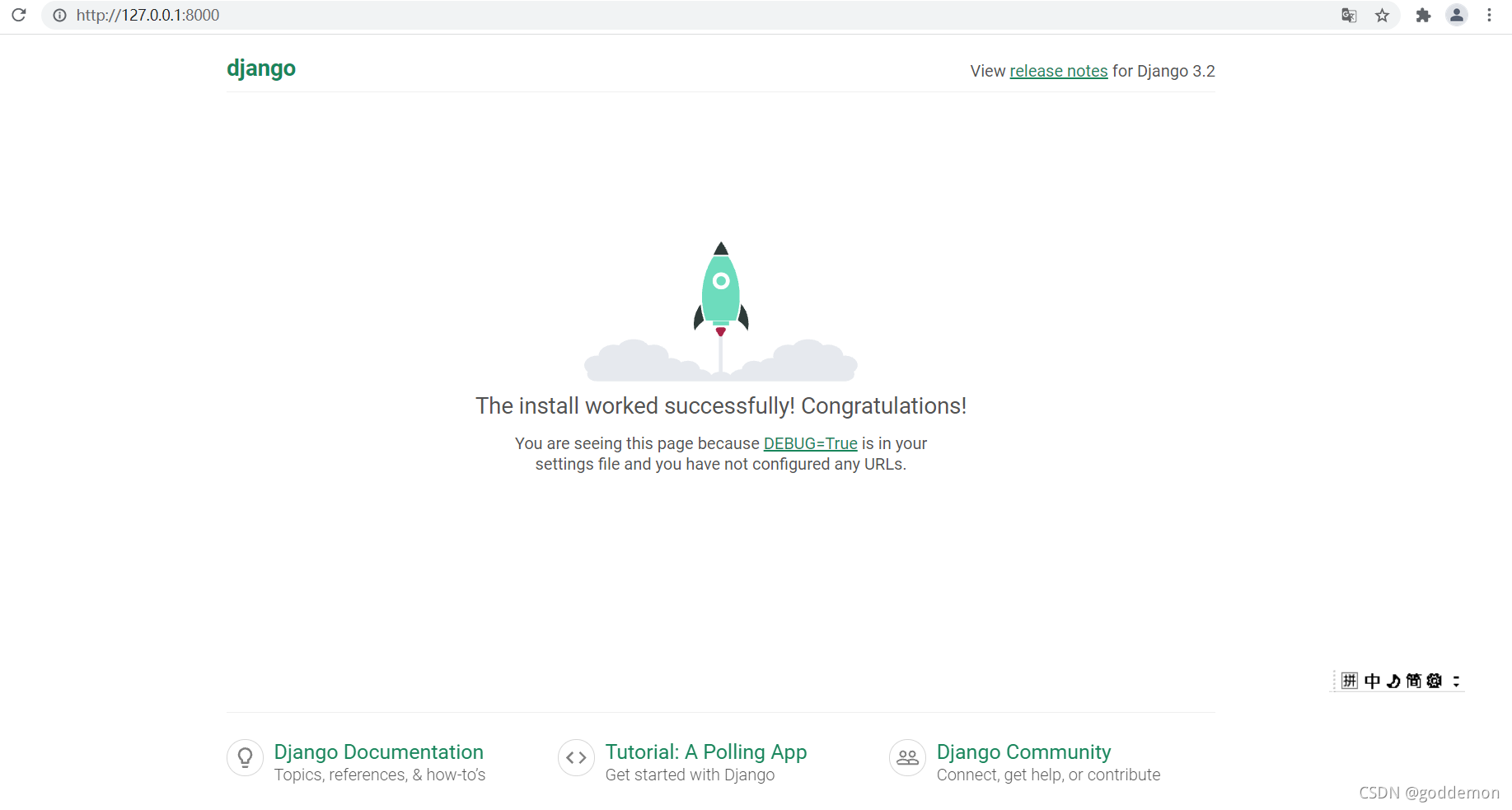
Task: Click the IME pinyin mode icon
Action: point(1349,681)
